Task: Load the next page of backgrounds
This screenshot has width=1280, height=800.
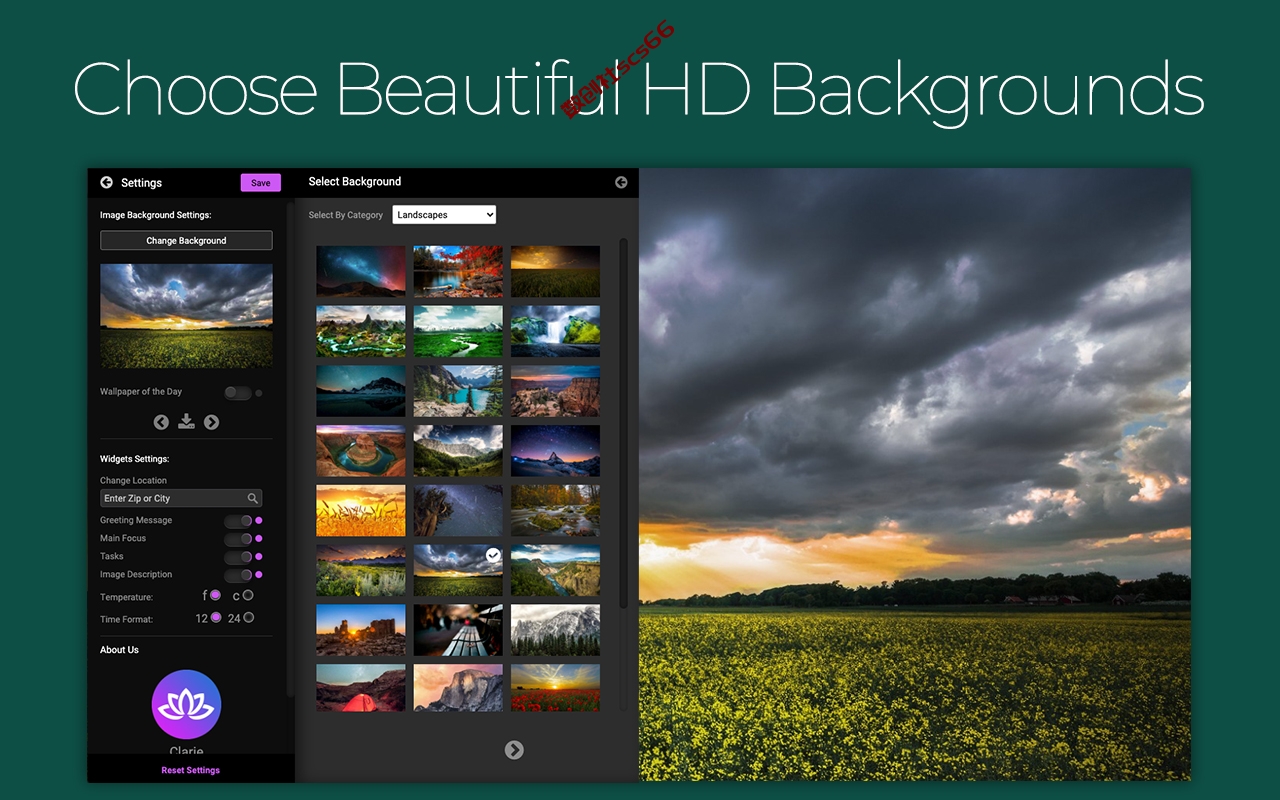Action: 514,750
